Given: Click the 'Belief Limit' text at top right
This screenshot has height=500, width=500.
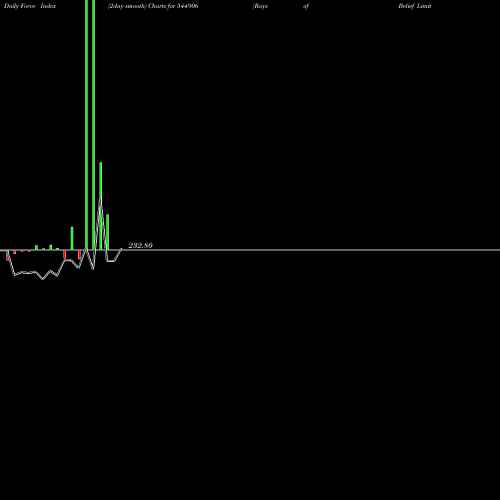Looking at the screenshot, I should (x=415, y=6).
